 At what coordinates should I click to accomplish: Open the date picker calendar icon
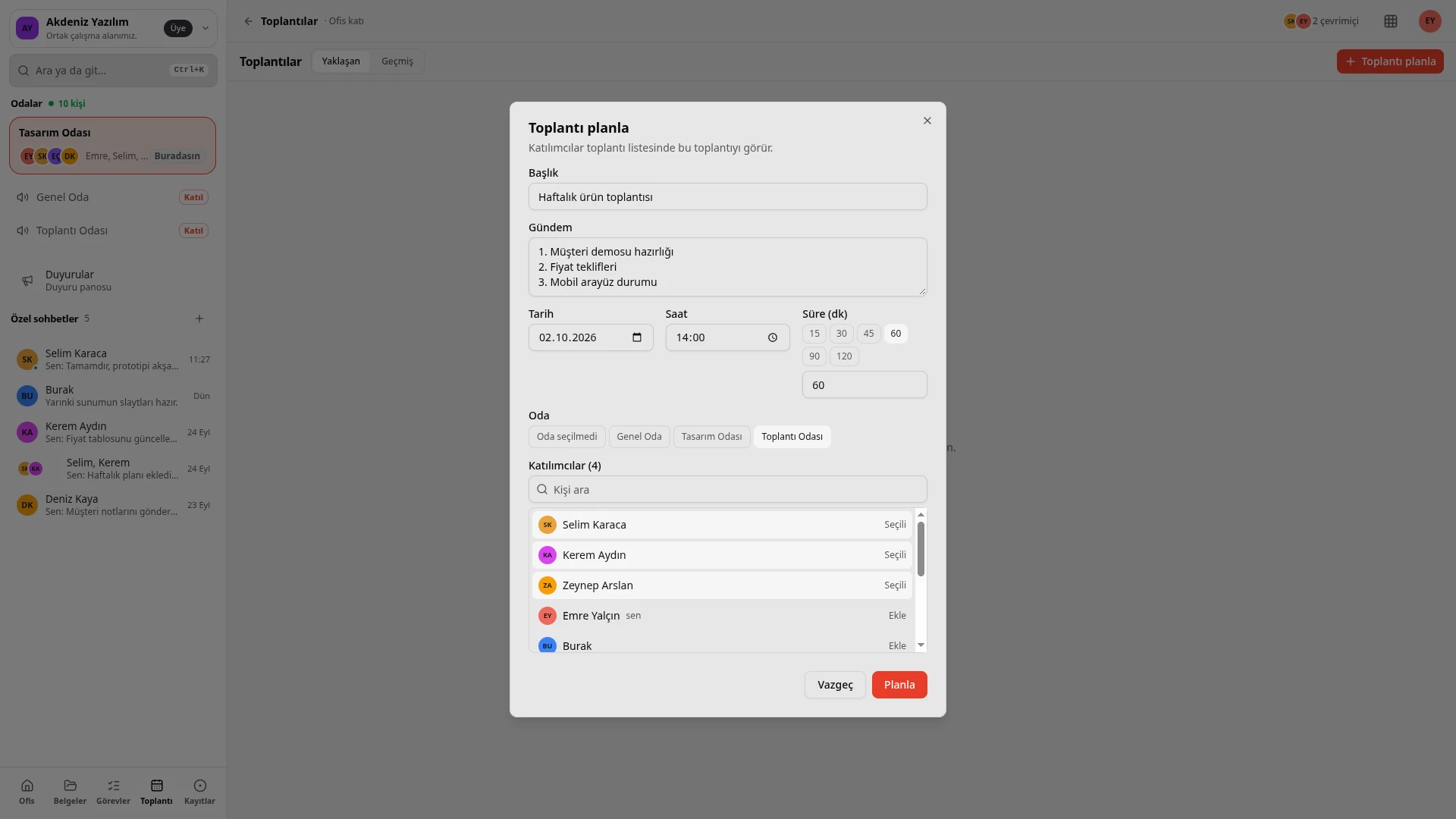637,337
